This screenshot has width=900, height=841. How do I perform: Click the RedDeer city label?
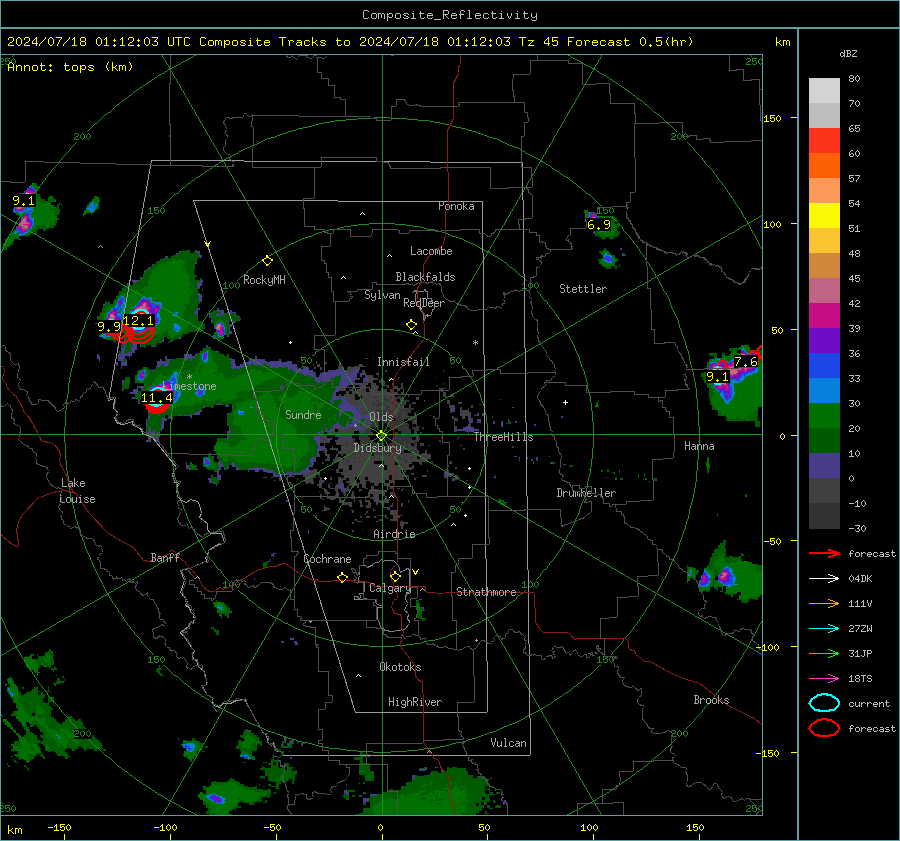coord(424,303)
